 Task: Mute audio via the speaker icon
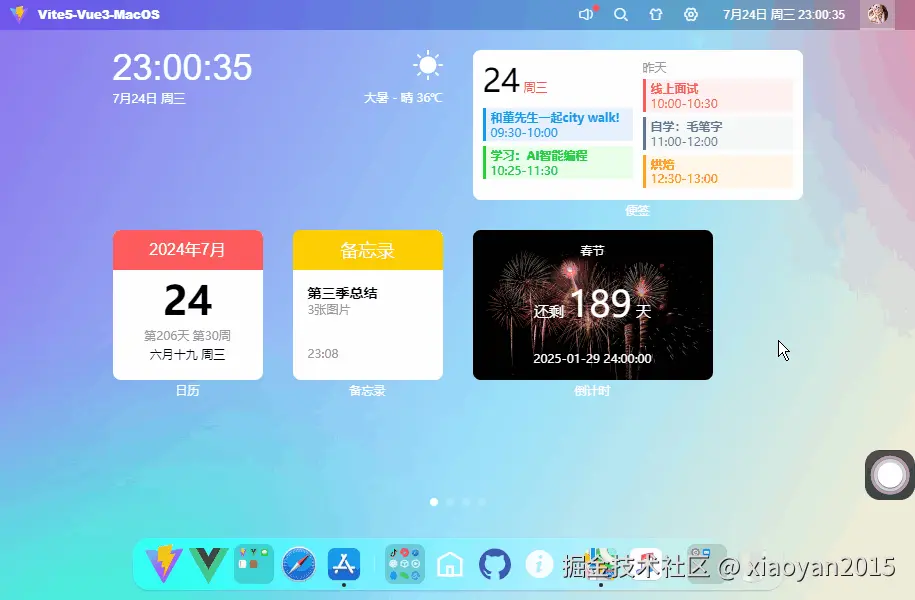click(585, 14)
